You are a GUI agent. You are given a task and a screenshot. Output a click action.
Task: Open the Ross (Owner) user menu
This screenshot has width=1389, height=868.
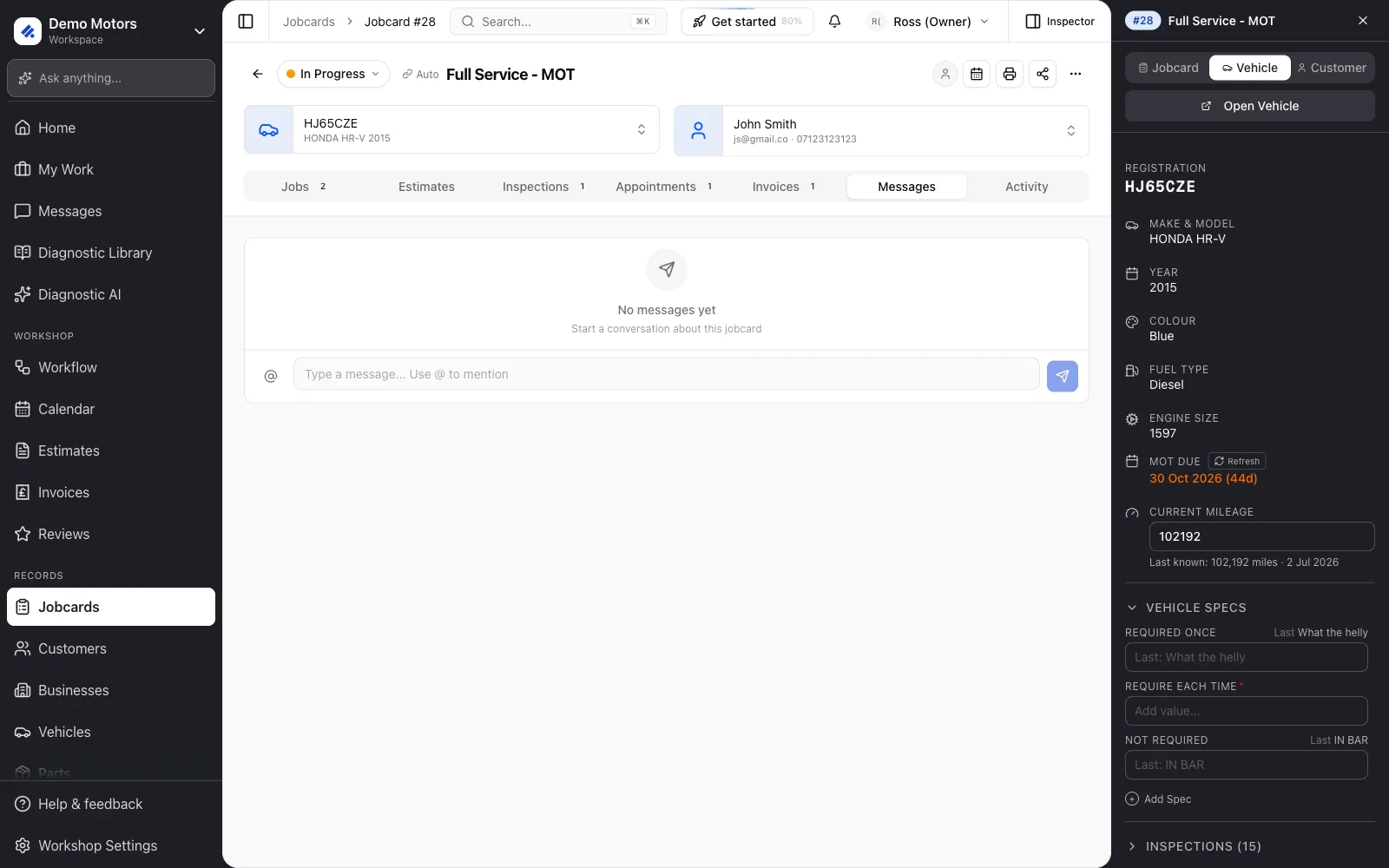[x=930, y=22]
